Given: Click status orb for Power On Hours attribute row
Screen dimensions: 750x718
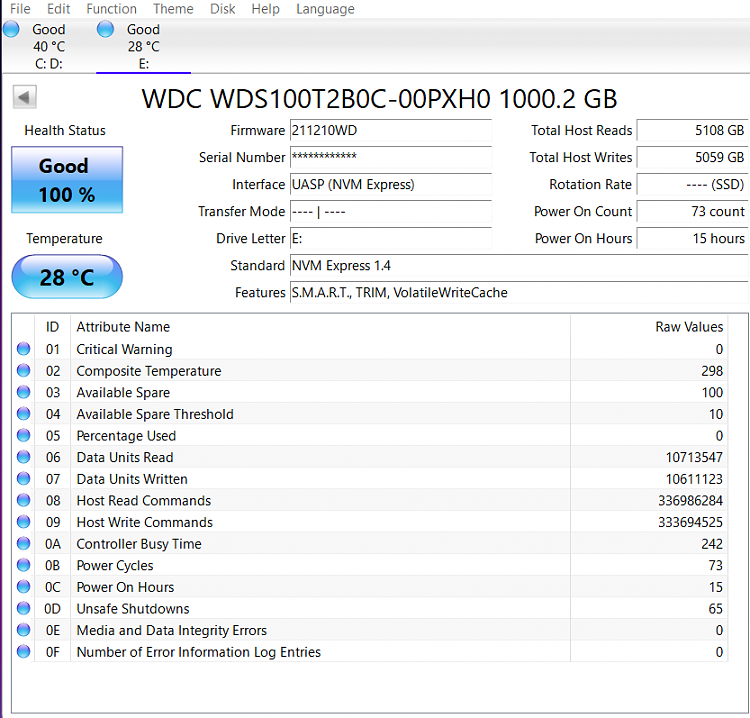Looking at the screenshot, I should point(23,586).
